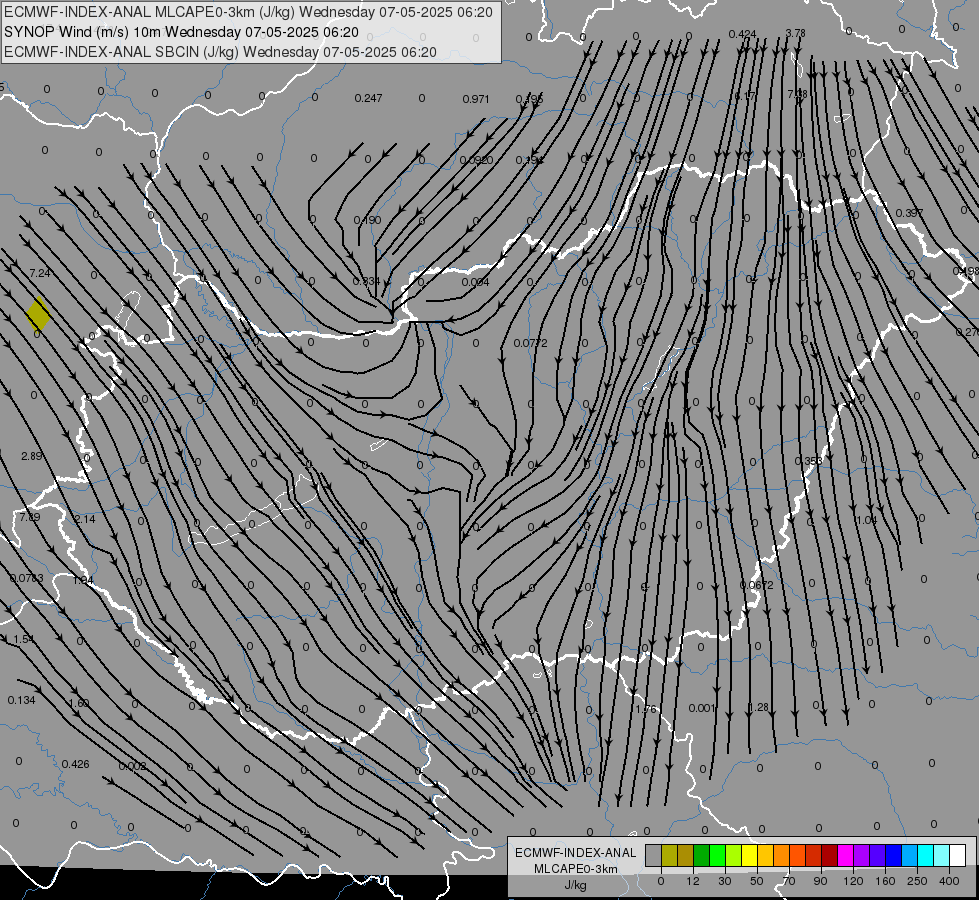The height and width of the screenshot is (900, 979).
Task: Pick the white legend swatch
Action: (x=958, y=856)
